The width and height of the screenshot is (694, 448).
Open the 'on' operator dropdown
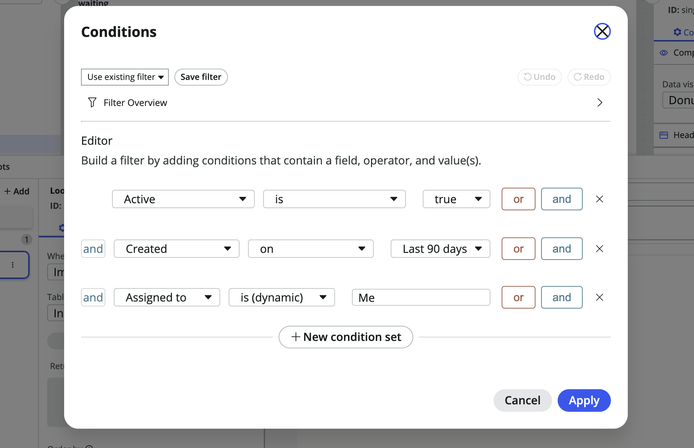point(311,249)
